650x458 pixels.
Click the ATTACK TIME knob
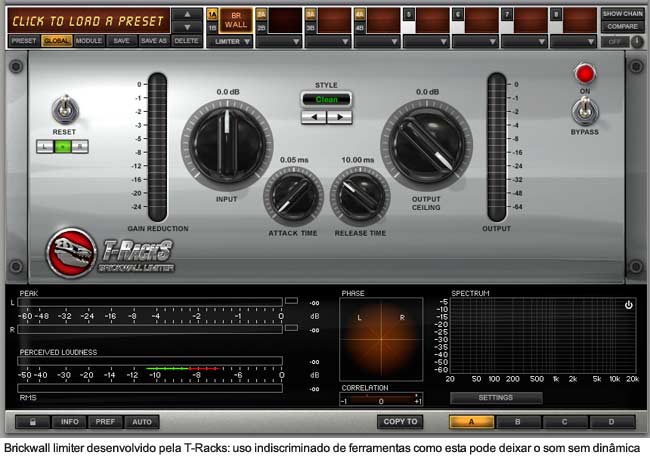293,196
